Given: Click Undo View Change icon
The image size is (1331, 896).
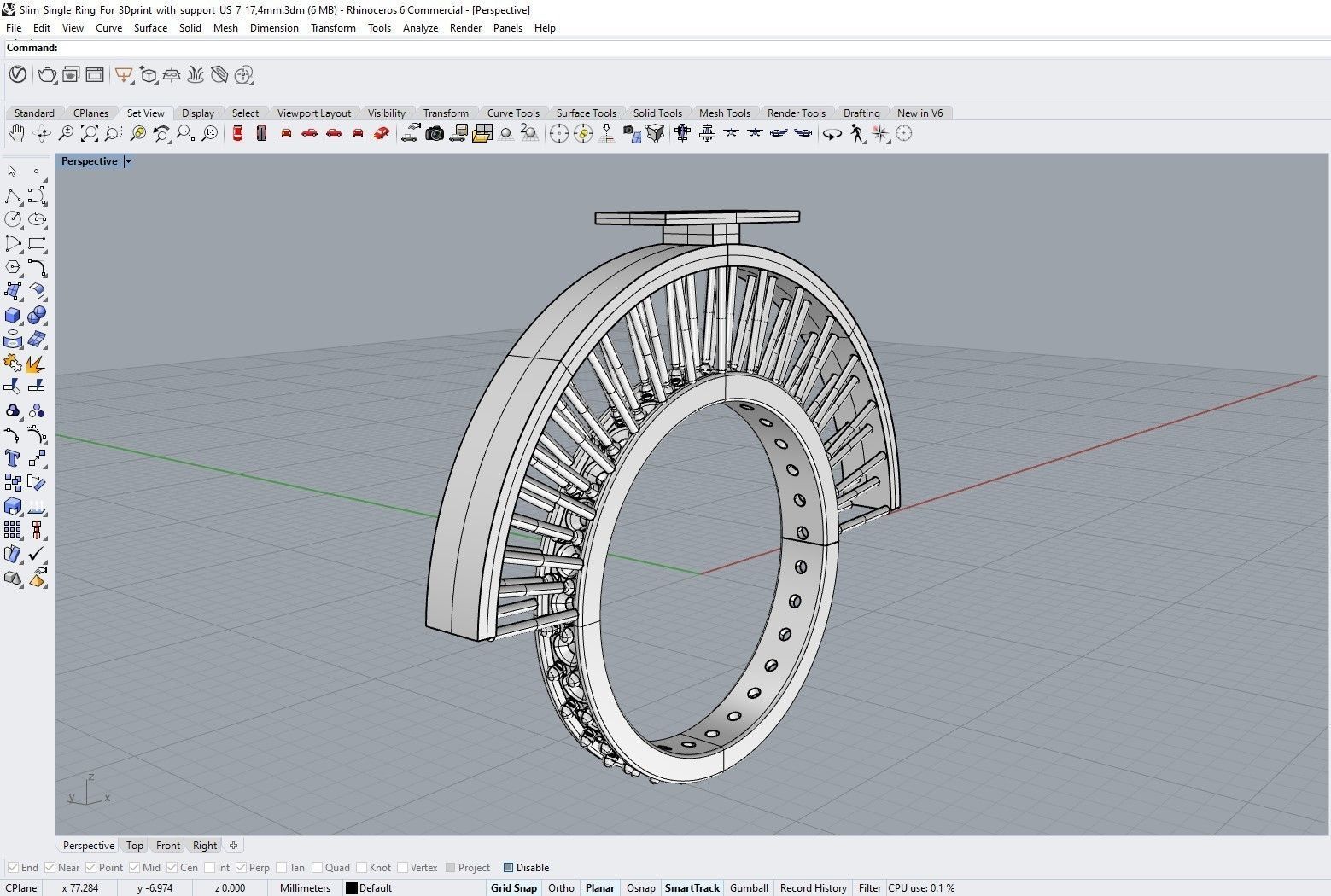Looking at the screenshot, I should coord(161,133).
